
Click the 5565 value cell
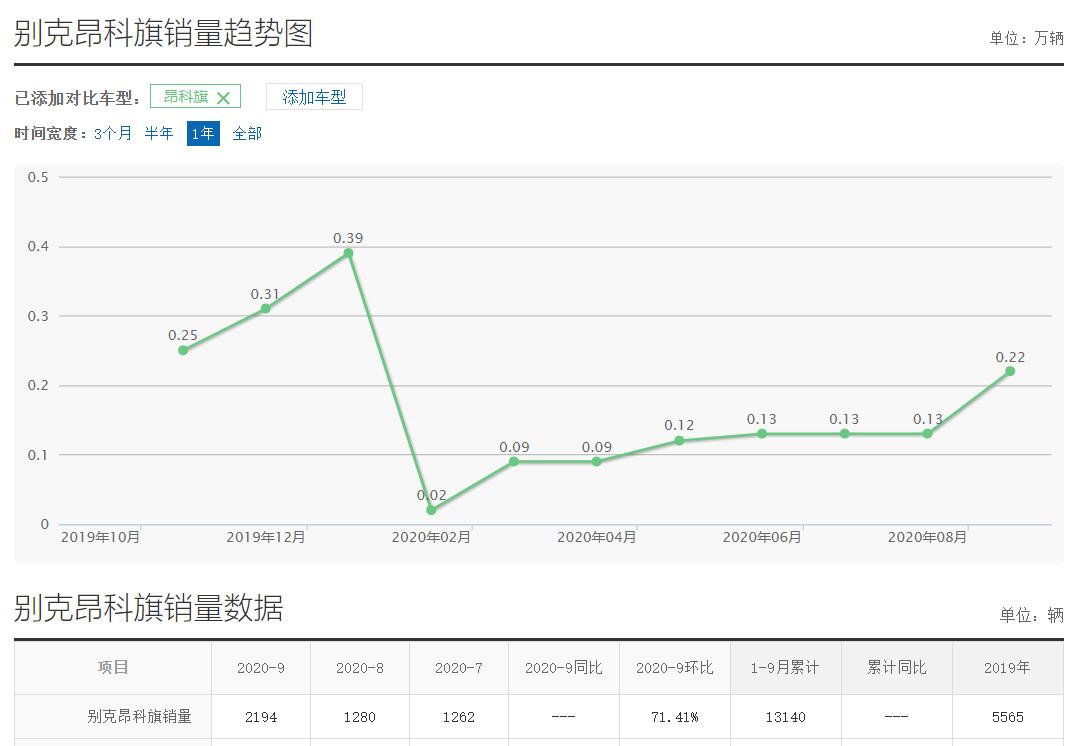click(x=1007, y=717)
